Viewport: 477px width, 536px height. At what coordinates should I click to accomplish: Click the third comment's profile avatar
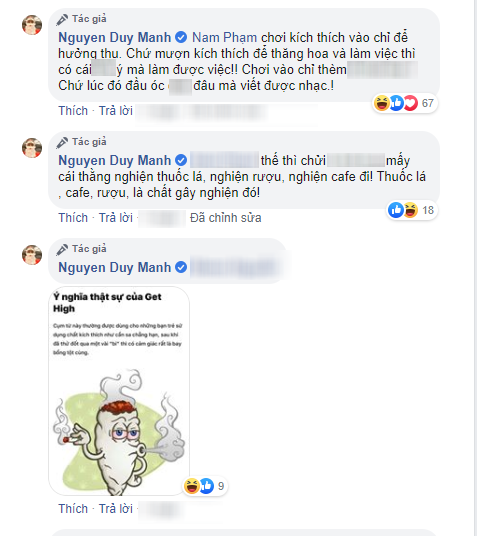click(x=32, y=255)
